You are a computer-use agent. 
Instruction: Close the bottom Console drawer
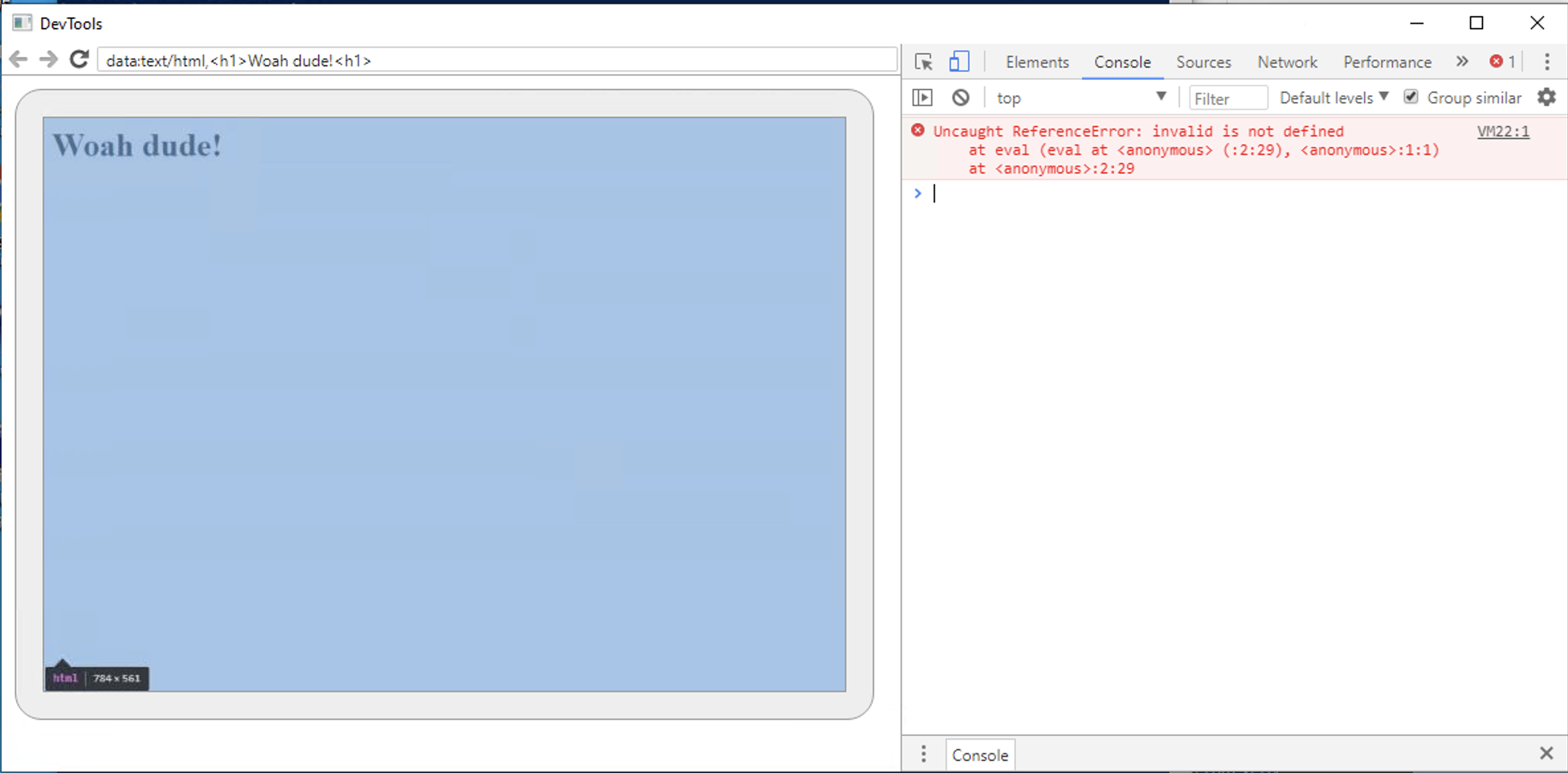coord(1546,753)
